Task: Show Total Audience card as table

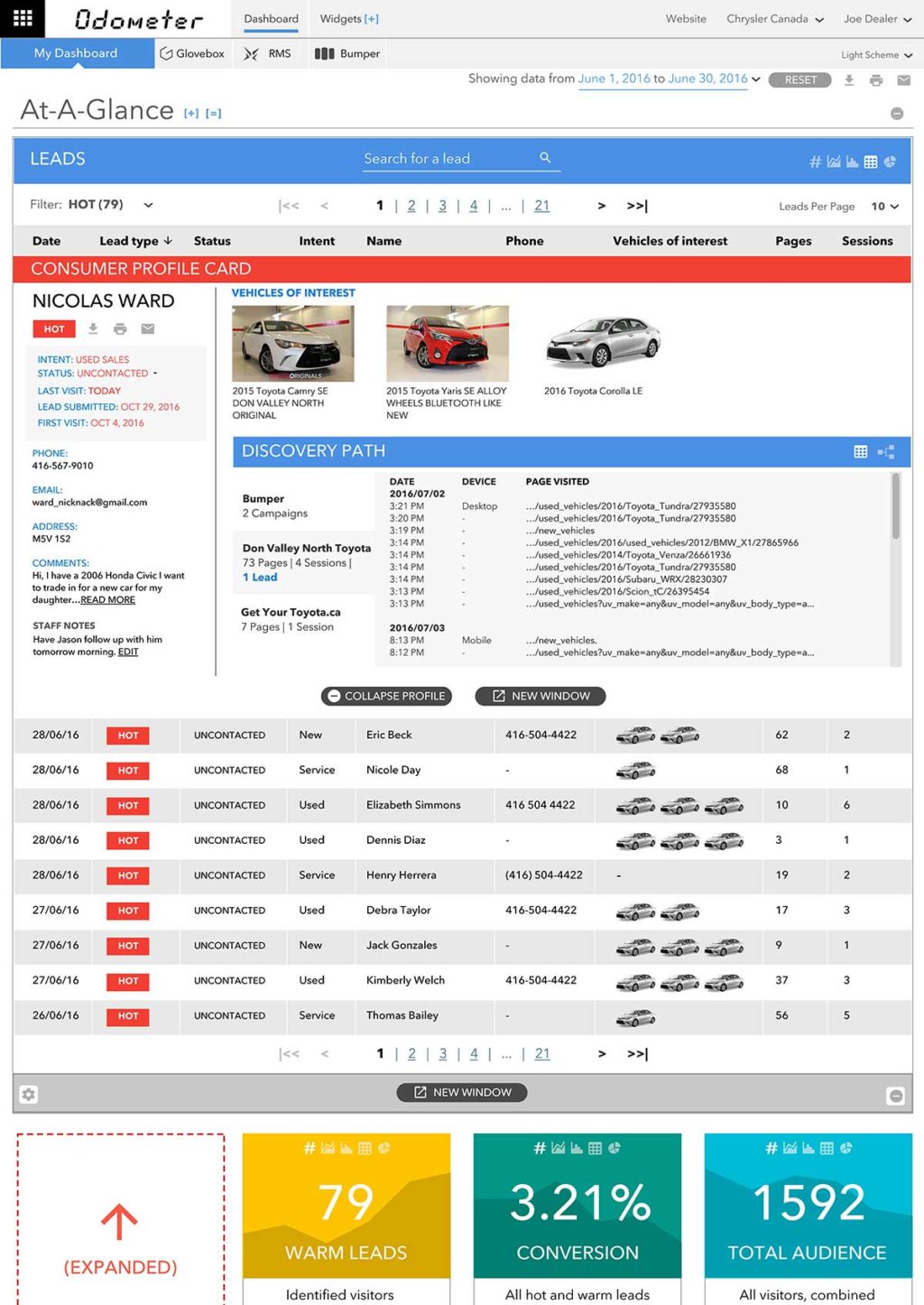Action: click(827, 1148)
